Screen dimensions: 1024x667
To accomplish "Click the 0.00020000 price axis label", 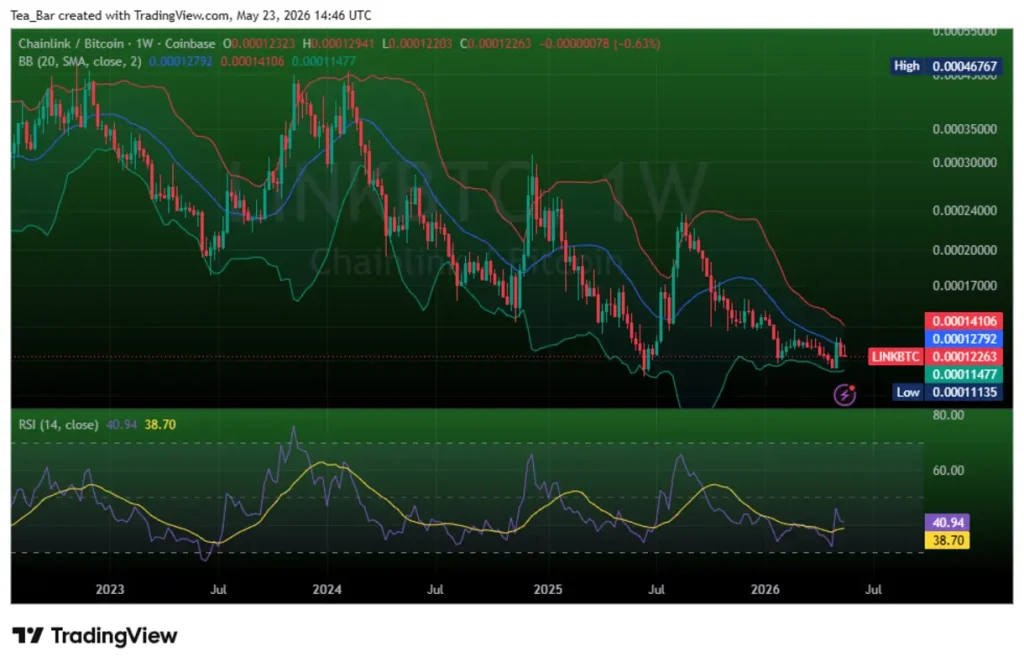I will (965, 250).
